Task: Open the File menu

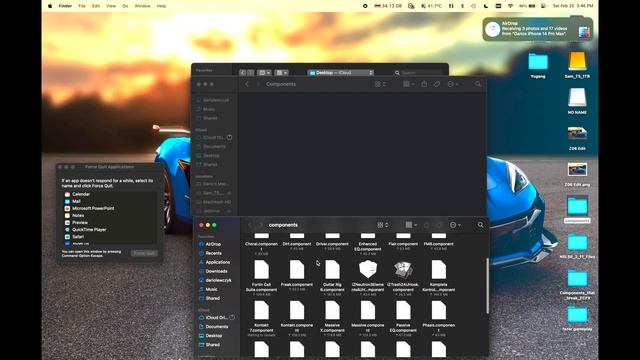Action: click(82, 6)
